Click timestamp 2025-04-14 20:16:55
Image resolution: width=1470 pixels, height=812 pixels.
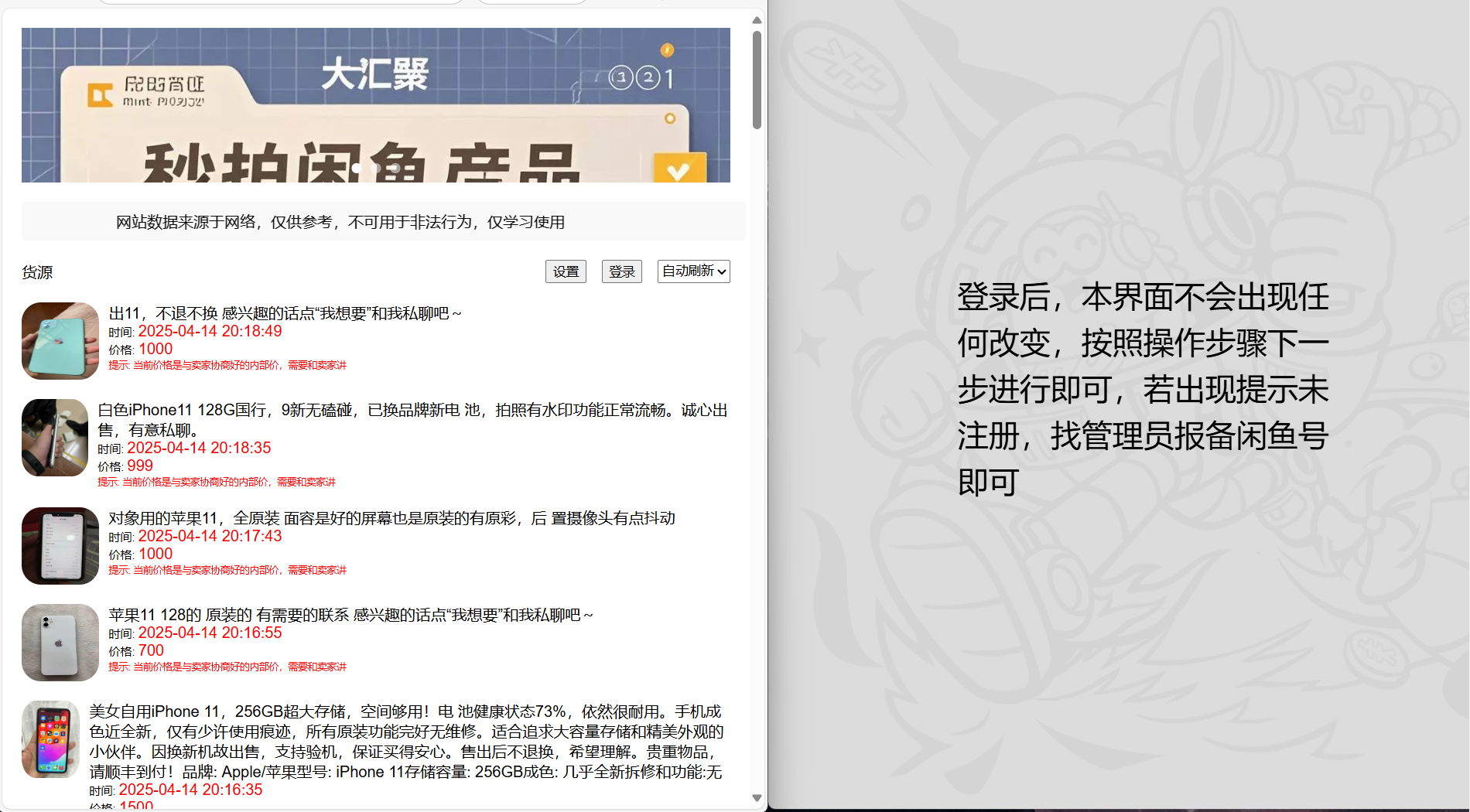click(210, 633)
